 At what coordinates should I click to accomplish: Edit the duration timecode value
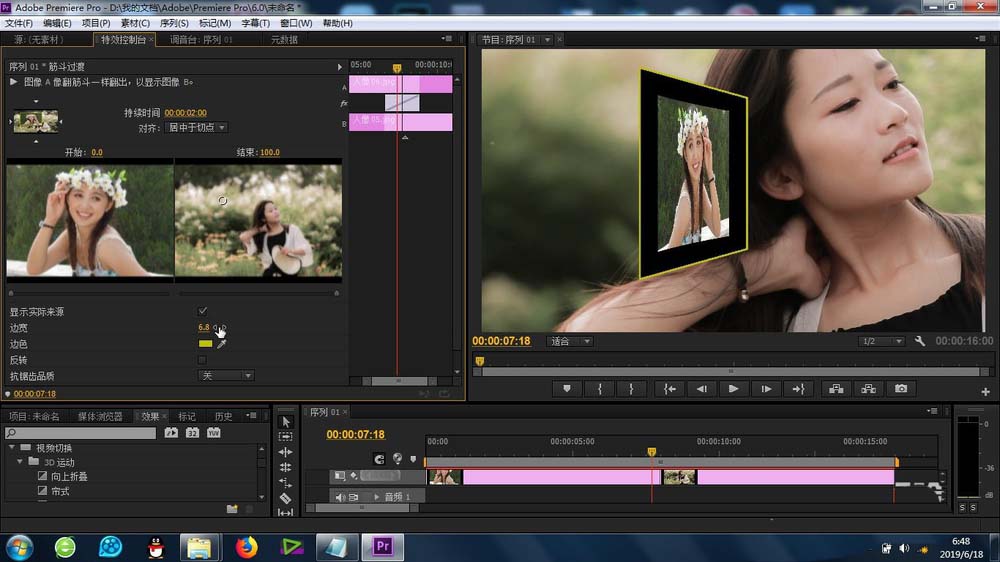pyautogui.click(x=186, y=113)
